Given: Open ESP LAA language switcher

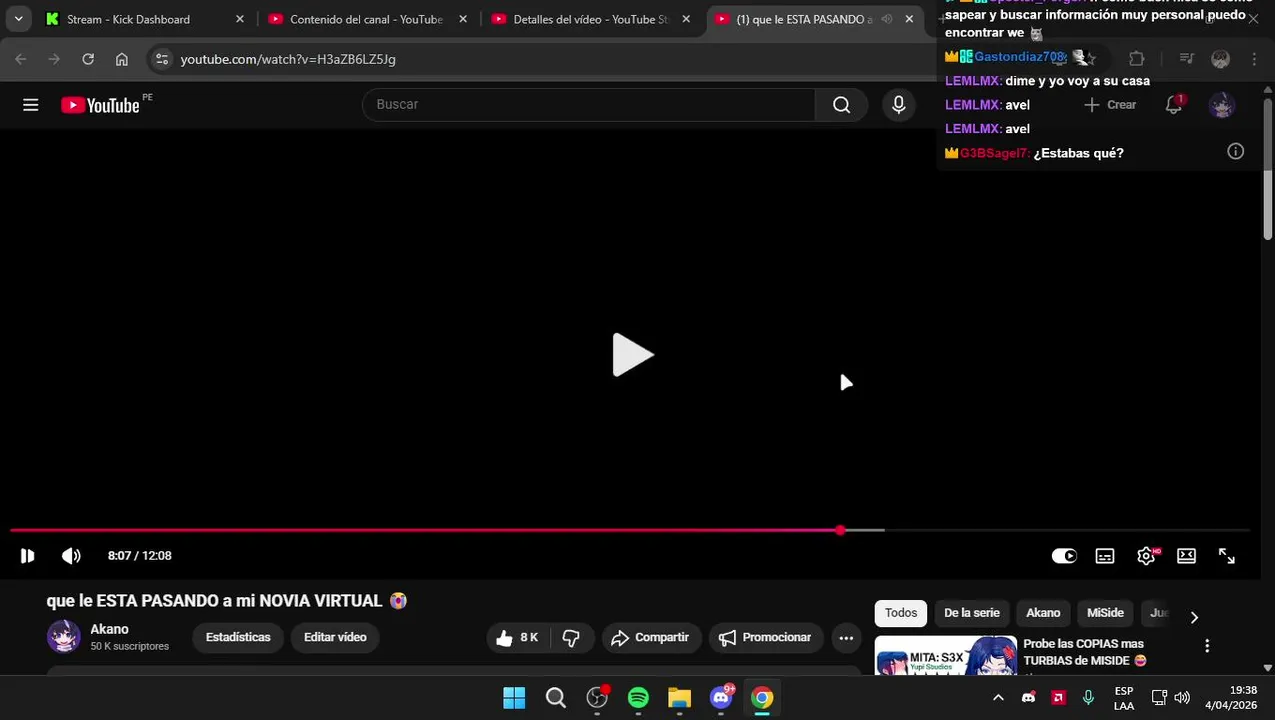Looking at the screenshot, I should tap(1124, 698).
